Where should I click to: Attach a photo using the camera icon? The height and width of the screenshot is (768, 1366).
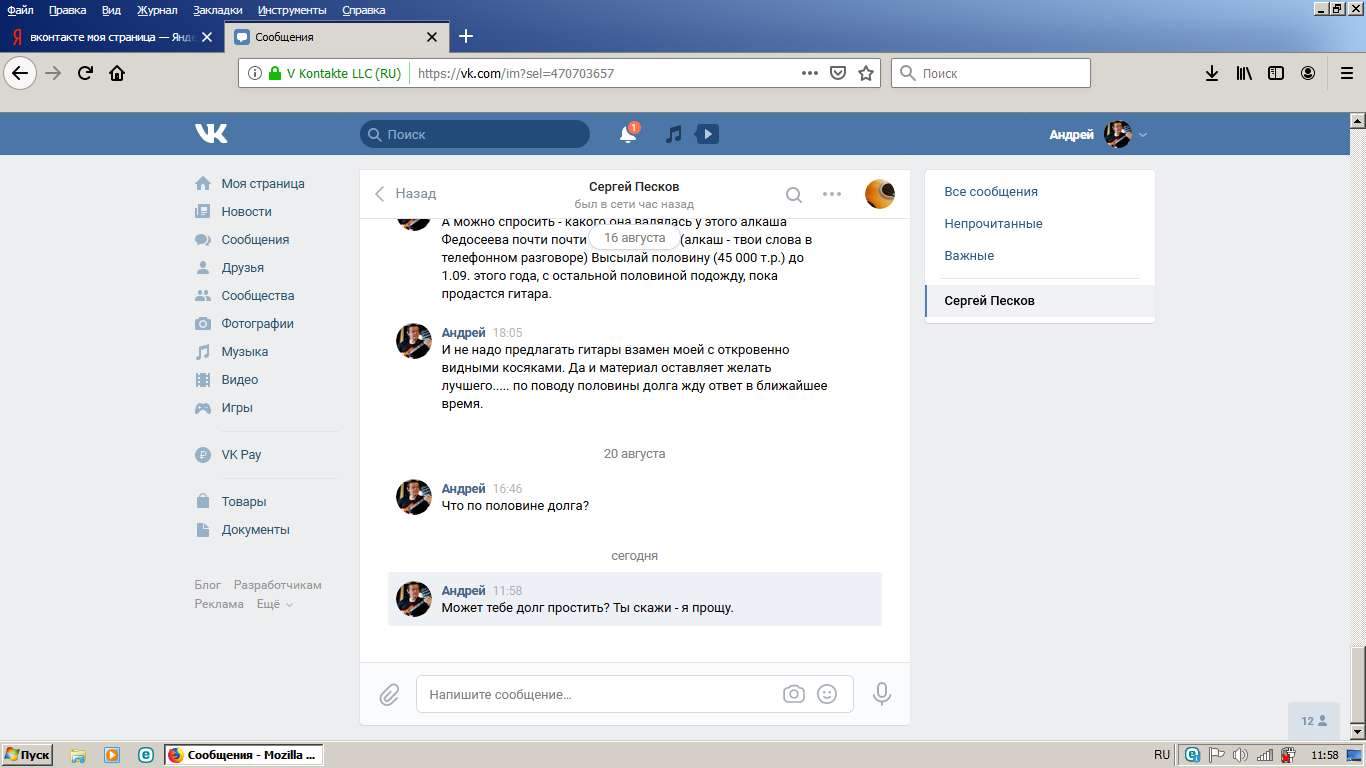coord(794,694)
